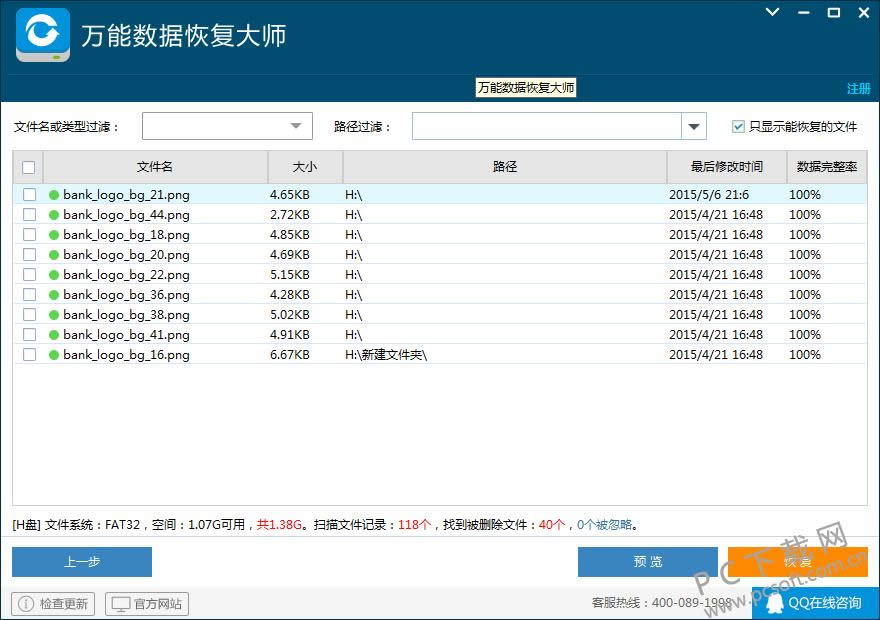Select the file name bank_logo_bg_41.png
880x620 pixels.
[x=126, y=335]
